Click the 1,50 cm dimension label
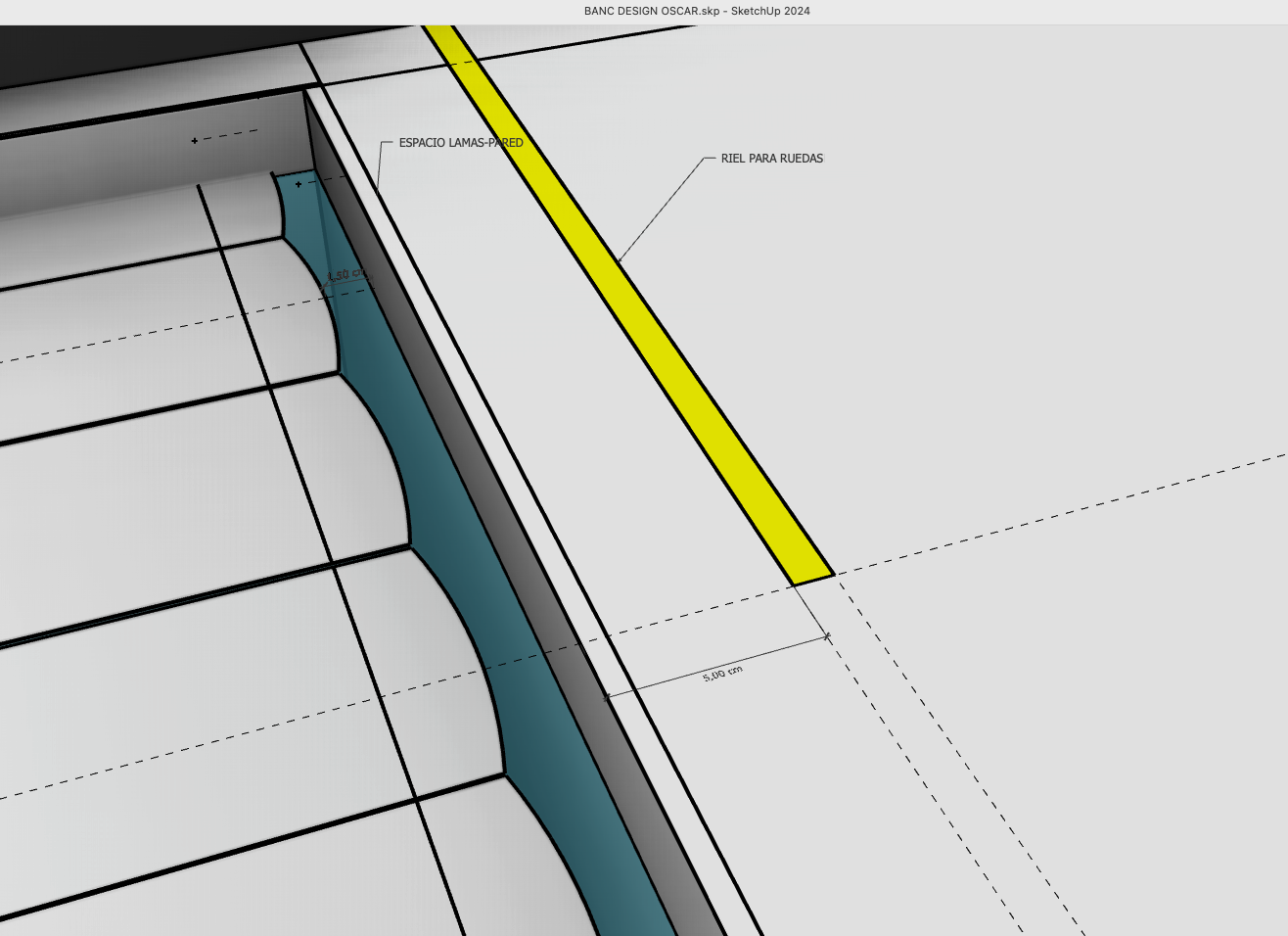Viewport: 1288px width, 936px height. click(x=346, y=275)
